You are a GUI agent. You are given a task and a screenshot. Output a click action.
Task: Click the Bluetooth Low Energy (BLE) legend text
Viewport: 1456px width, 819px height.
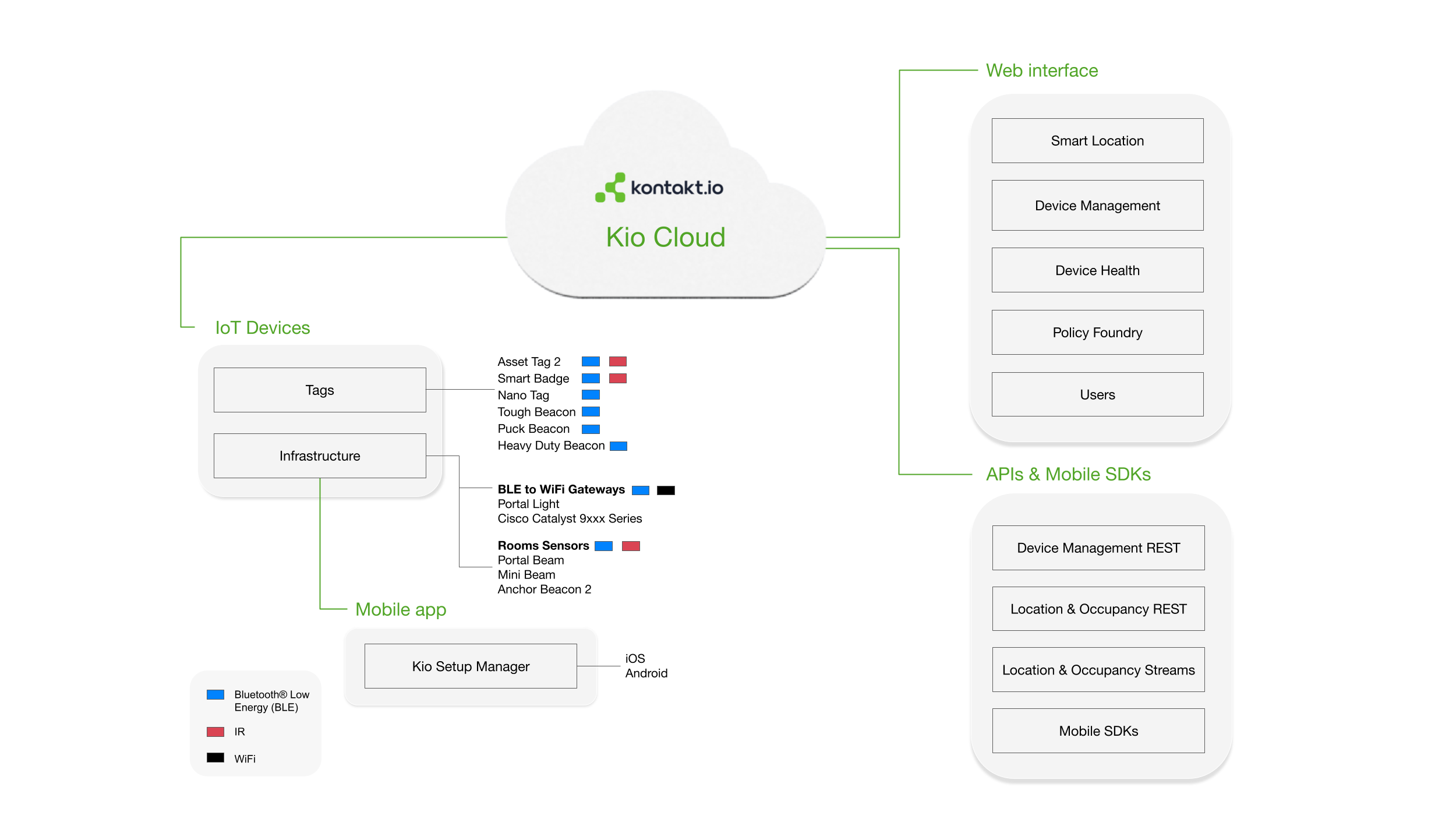(271, 701)
